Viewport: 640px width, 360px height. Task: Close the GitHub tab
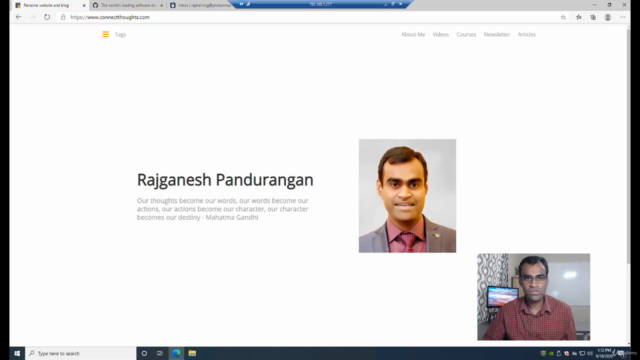pyautogui.click(x=161, y=5)
